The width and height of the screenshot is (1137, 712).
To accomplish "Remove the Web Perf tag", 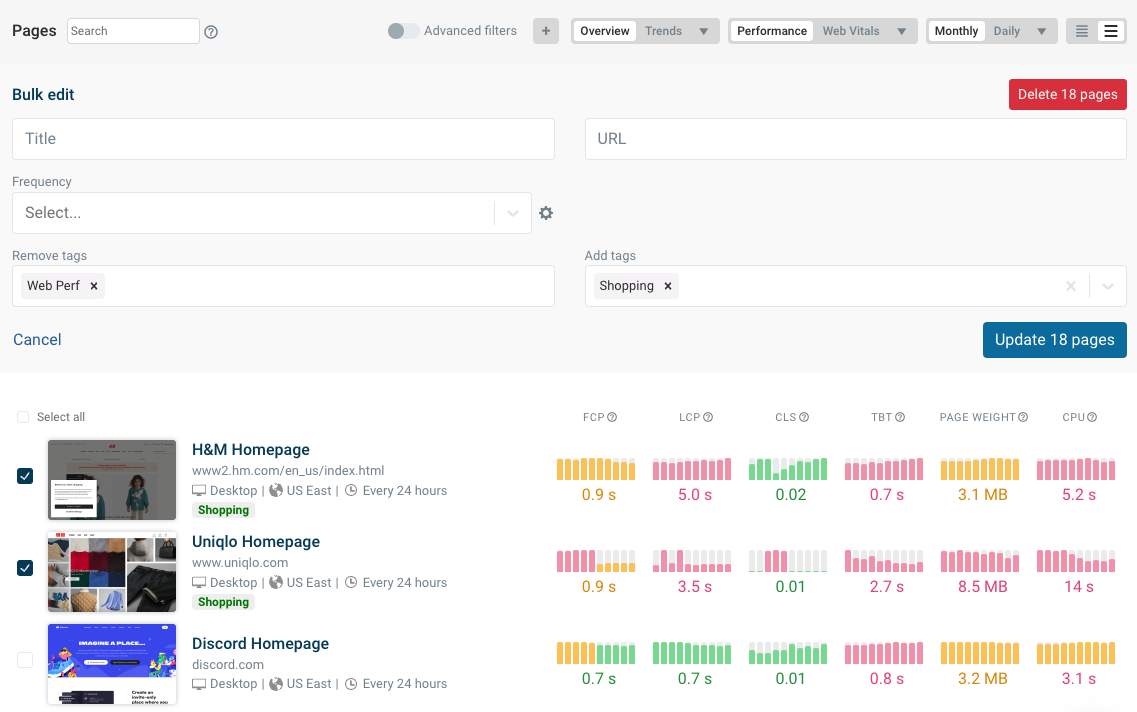I will tap(93, 285).
